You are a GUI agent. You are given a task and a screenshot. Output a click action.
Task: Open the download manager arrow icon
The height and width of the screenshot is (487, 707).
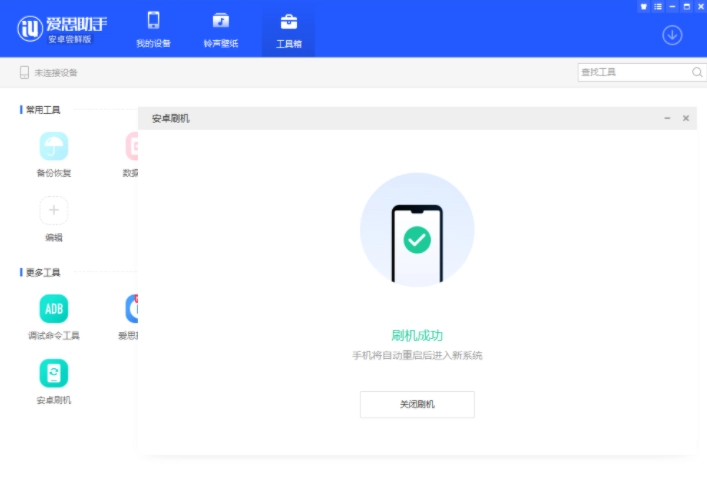click(x=672, y=35)
